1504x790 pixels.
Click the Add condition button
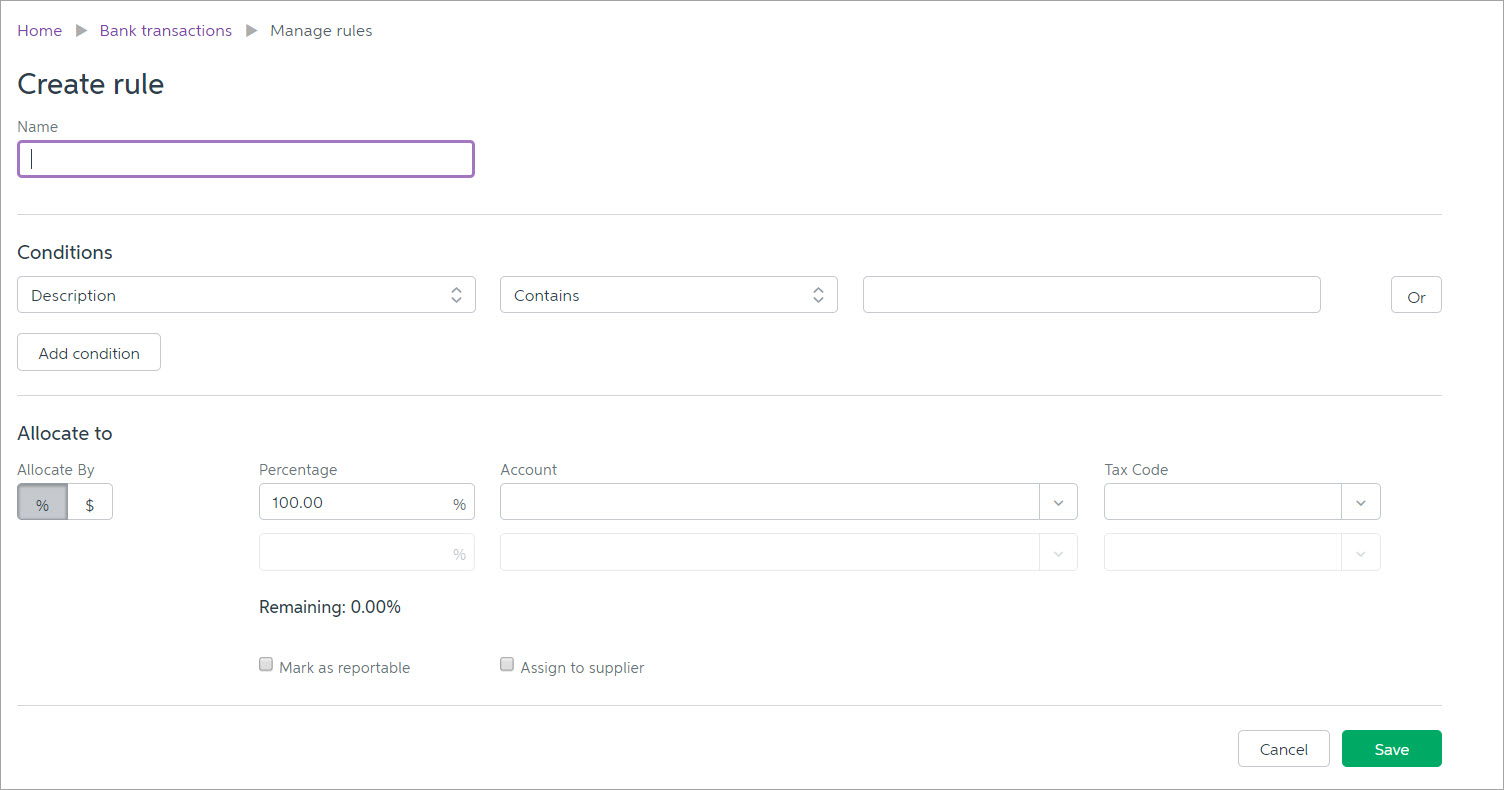(x=89, y=352)
